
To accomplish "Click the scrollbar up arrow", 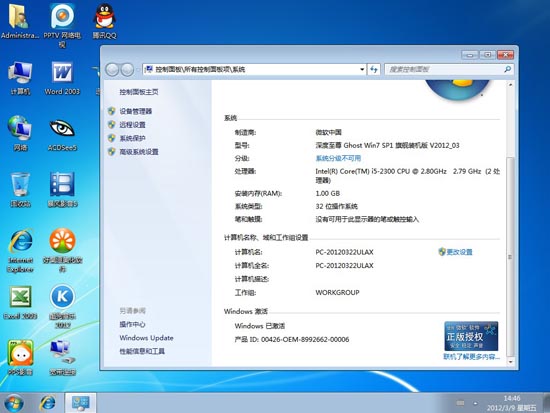I will tap(510, 85).
